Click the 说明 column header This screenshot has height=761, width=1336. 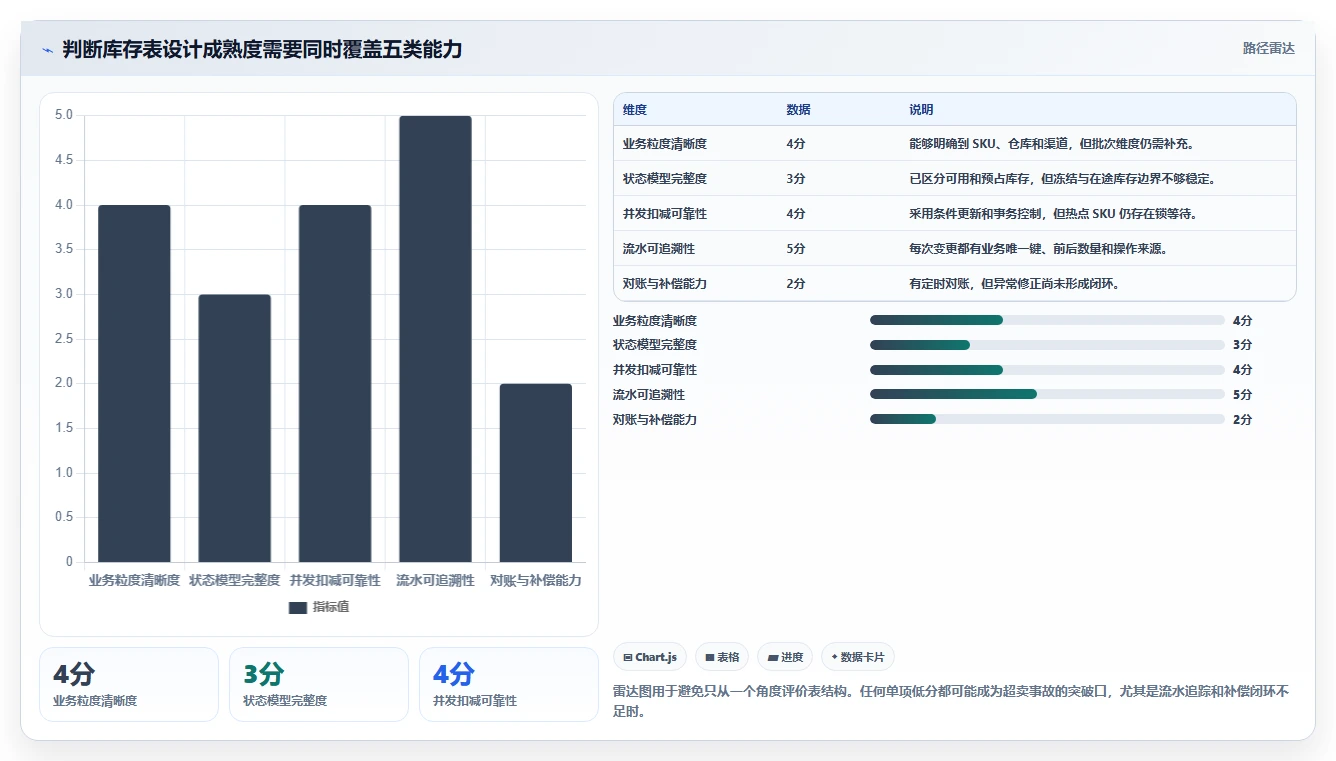[921, 109]
